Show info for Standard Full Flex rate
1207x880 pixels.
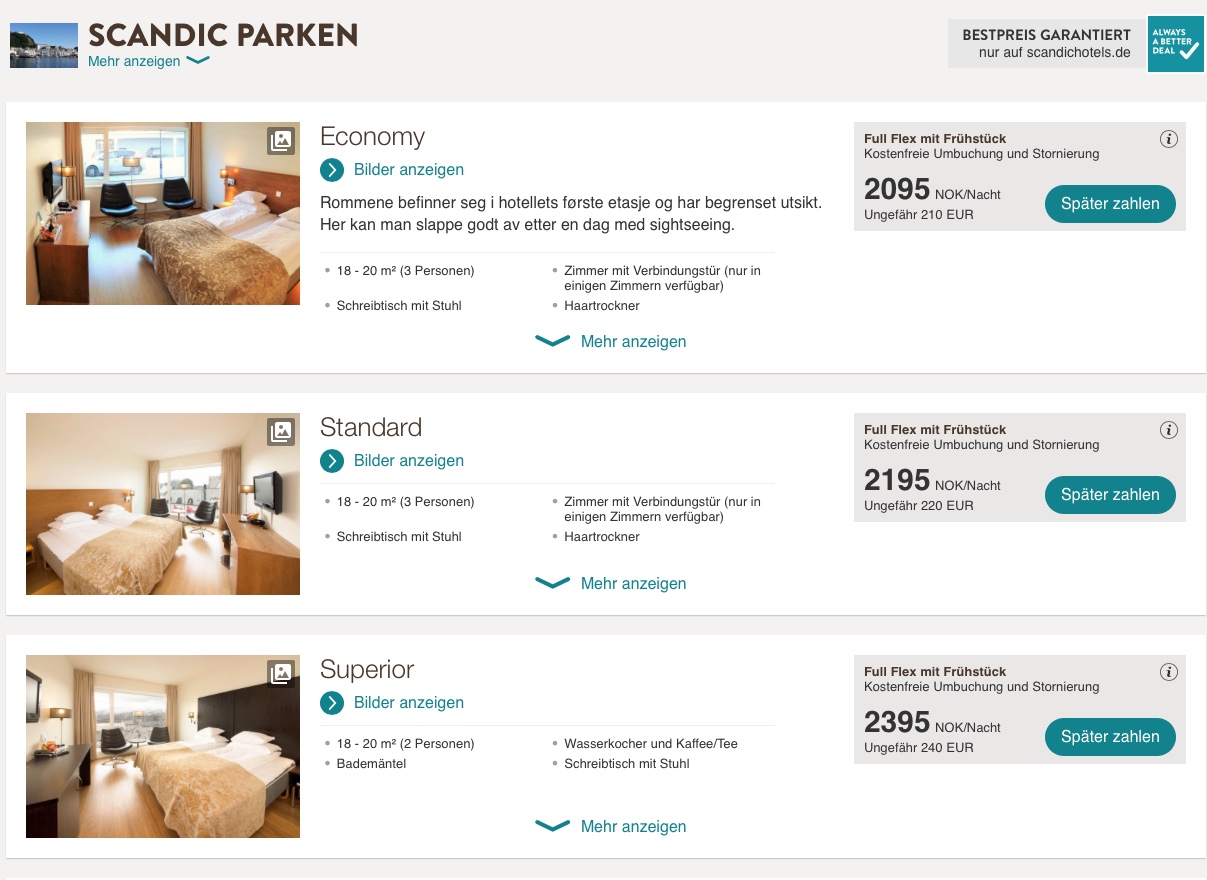tap(1169, 430)
